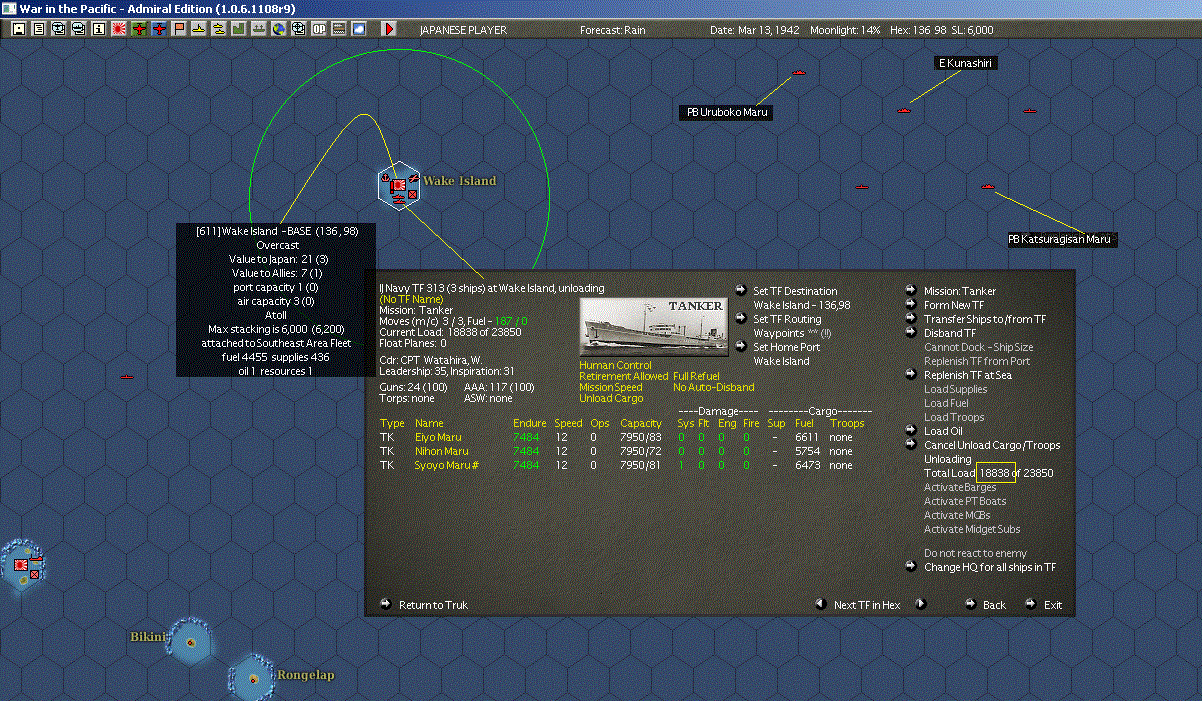Click the orange flag toolbar icon
The width and height of the screenshot is (1202, 701).
[x=179, y=30]
